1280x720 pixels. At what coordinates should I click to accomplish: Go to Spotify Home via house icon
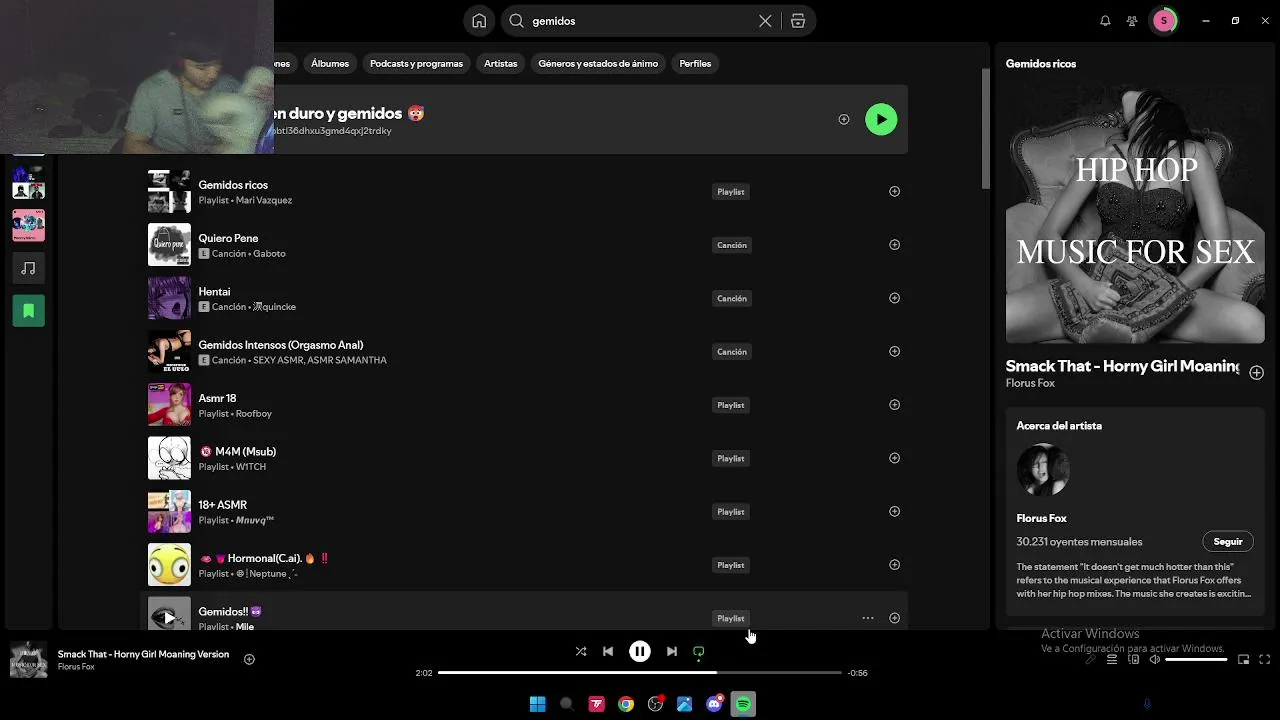tap(479, 21)
